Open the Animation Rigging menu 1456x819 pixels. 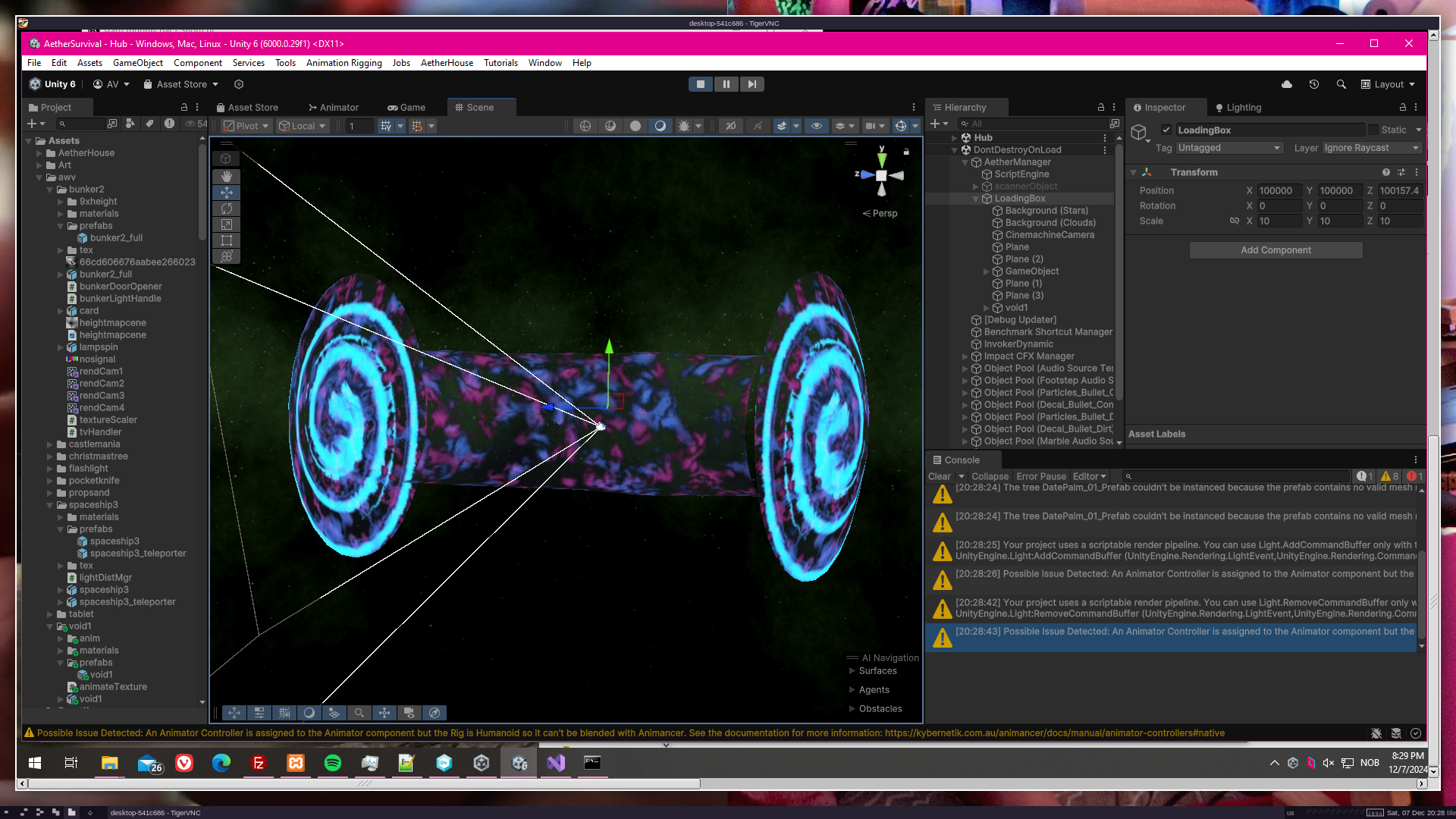tap(344, 63)
